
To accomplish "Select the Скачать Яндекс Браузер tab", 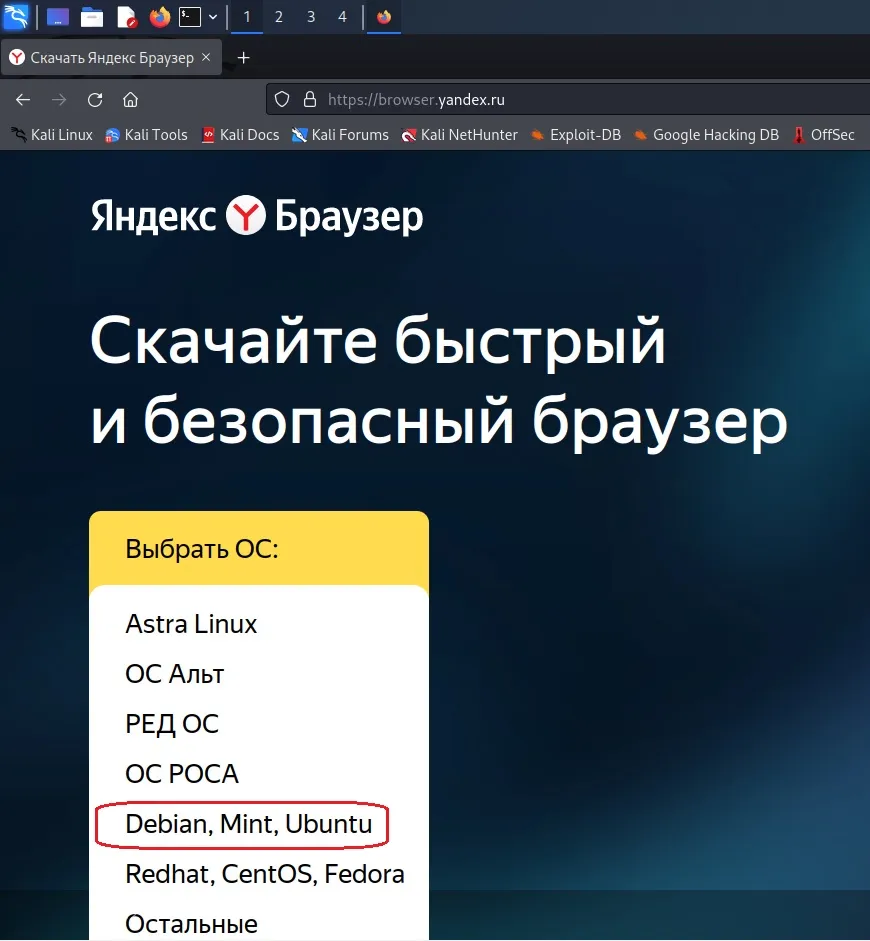I will coord(112,58).
